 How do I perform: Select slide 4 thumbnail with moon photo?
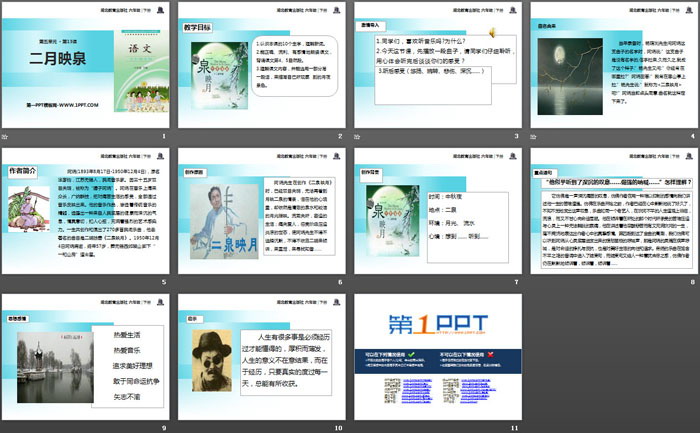[614, 65]
